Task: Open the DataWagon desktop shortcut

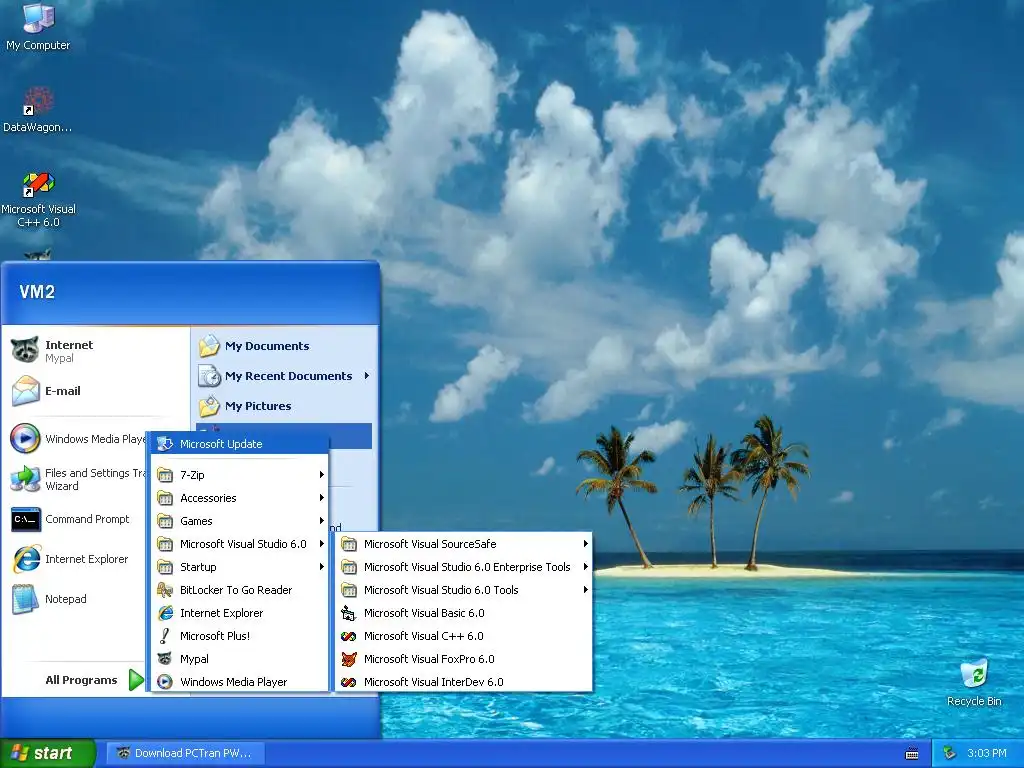Action: click(38, 108)
